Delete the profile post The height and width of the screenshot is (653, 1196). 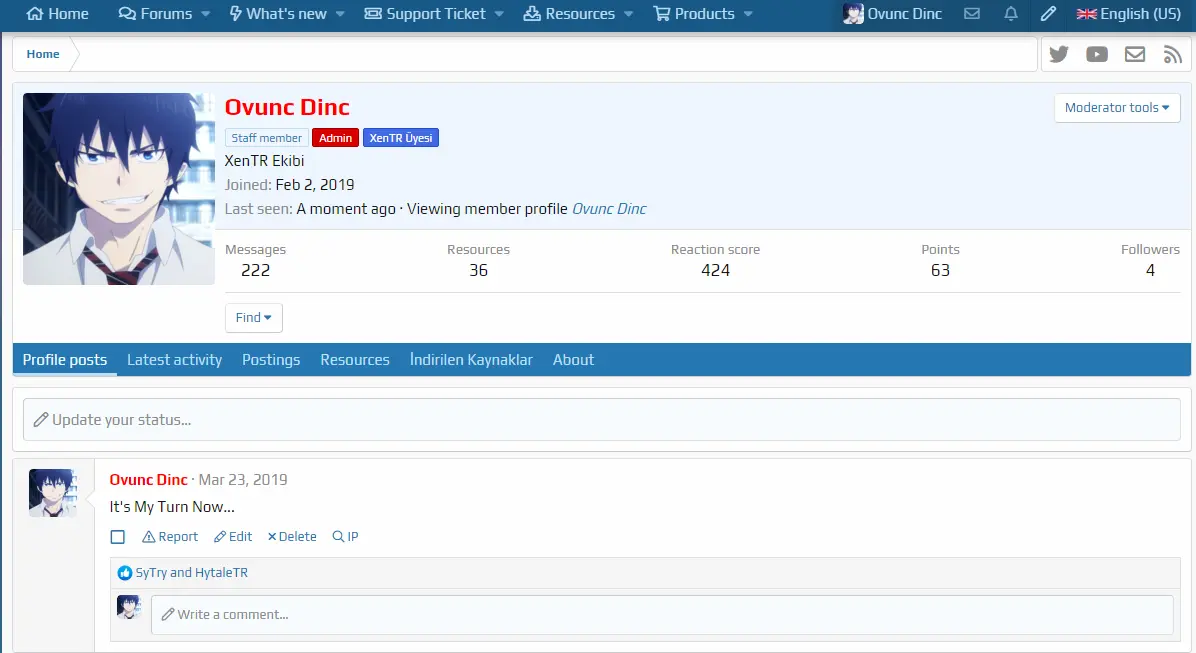[292, 537]
